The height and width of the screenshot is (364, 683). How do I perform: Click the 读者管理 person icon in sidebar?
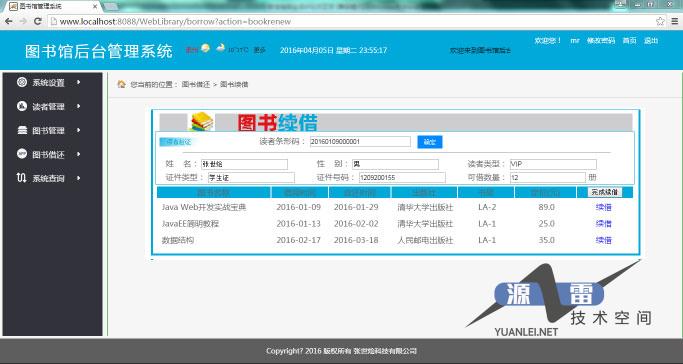click(22, 106)
